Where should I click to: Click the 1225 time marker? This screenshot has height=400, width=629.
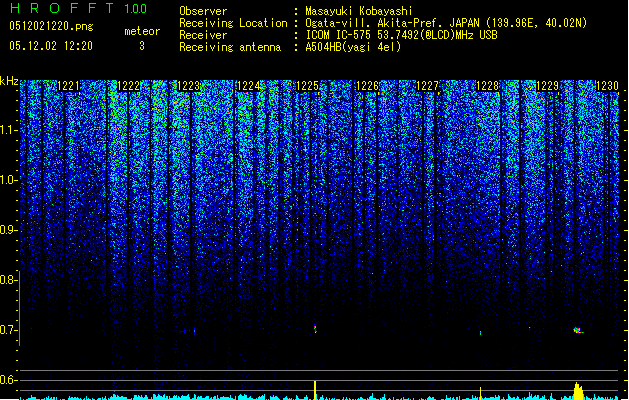tap(307, 86)
